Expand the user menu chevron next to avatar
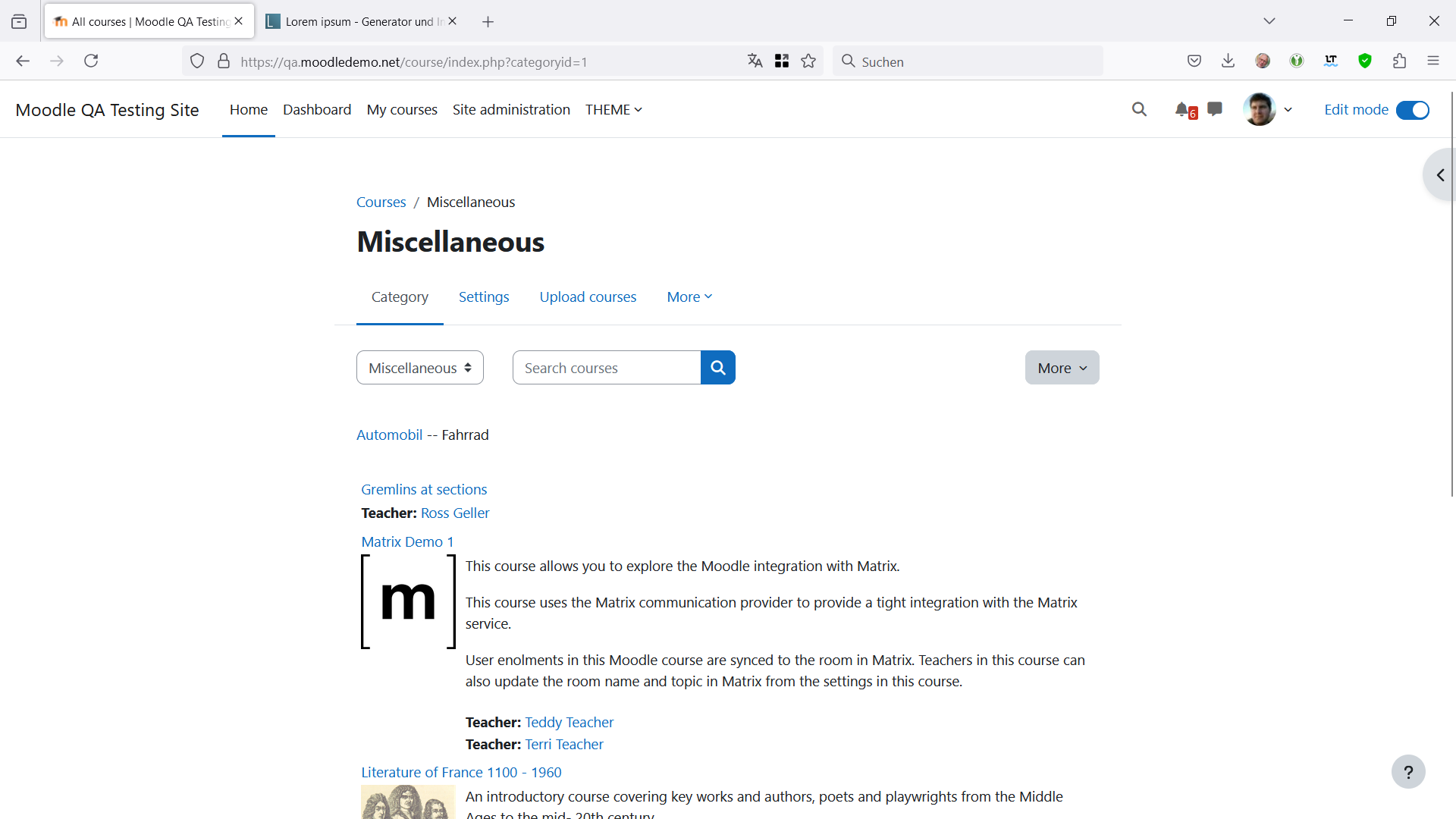1456x819 pixels. pos(1288,110)
